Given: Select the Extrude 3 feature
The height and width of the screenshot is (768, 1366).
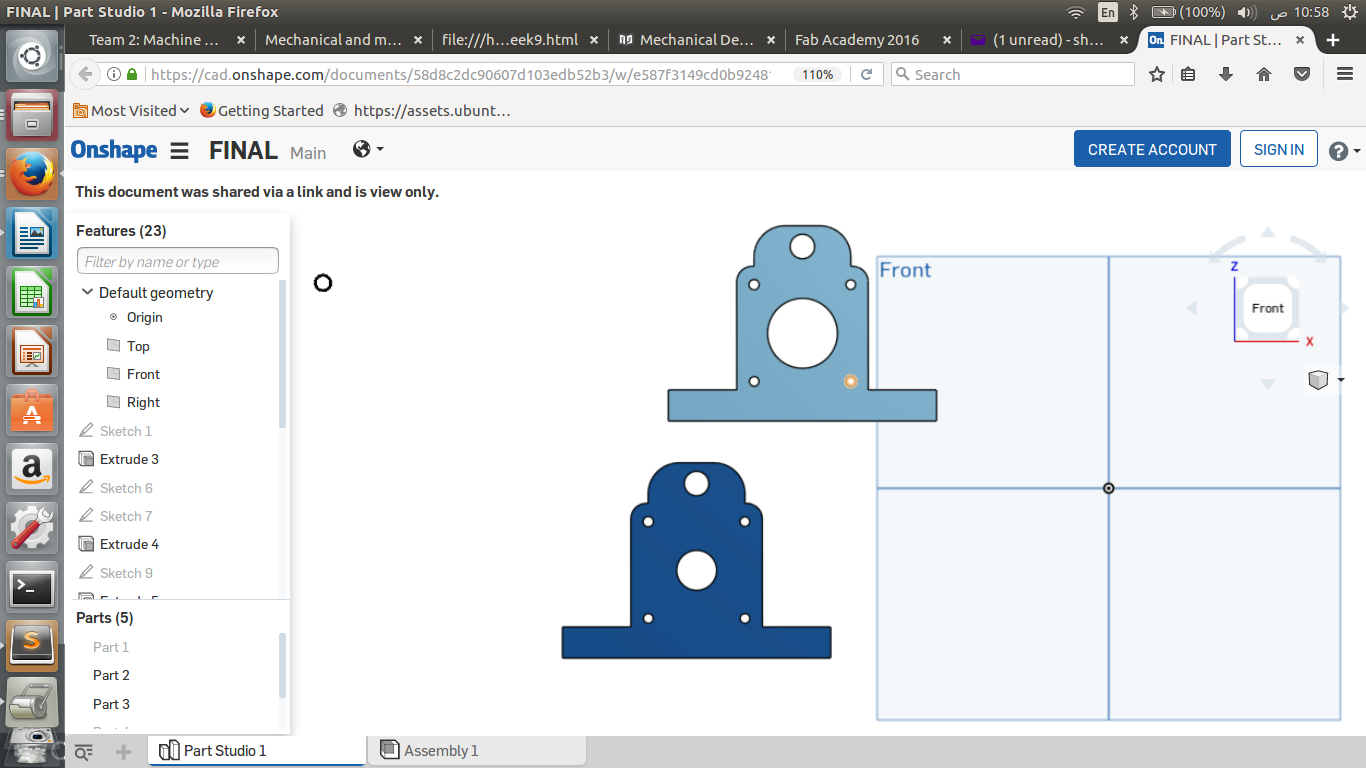Looking at the screenshot, I should coord(129,459).
